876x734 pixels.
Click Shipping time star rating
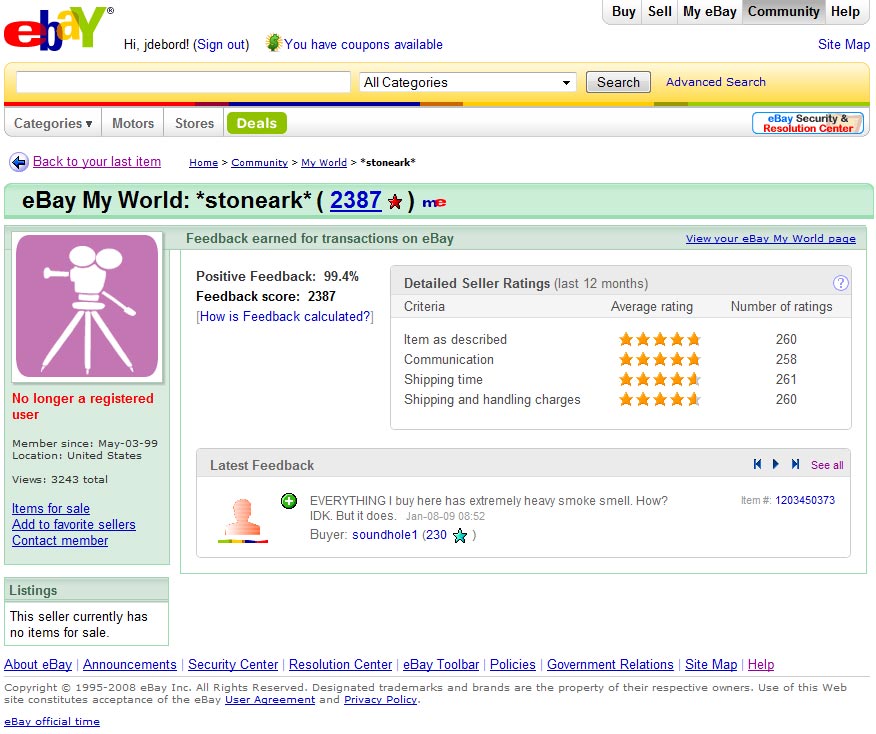click(659, 379)
